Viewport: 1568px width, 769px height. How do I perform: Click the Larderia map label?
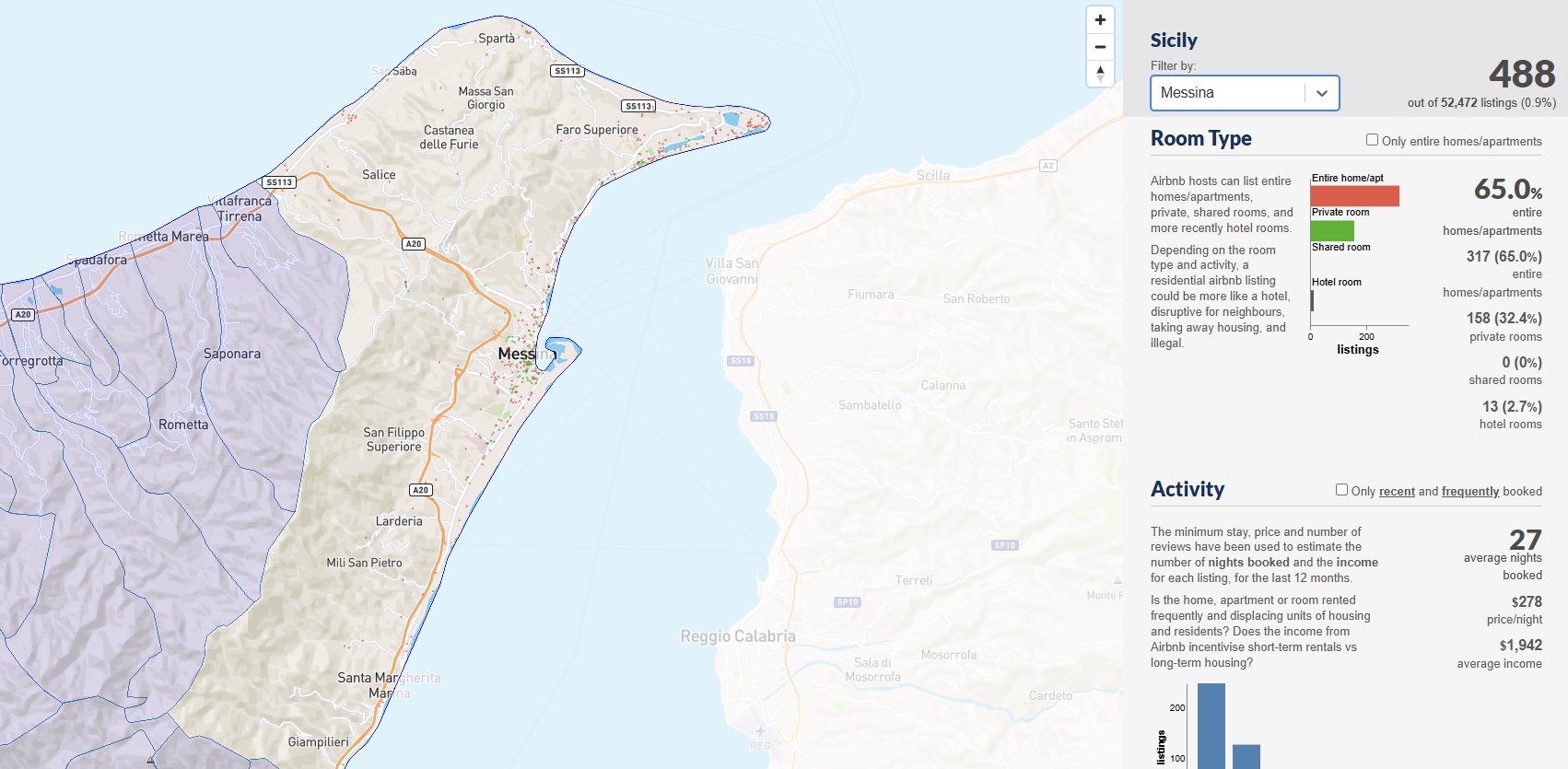[x=399, y=521]
